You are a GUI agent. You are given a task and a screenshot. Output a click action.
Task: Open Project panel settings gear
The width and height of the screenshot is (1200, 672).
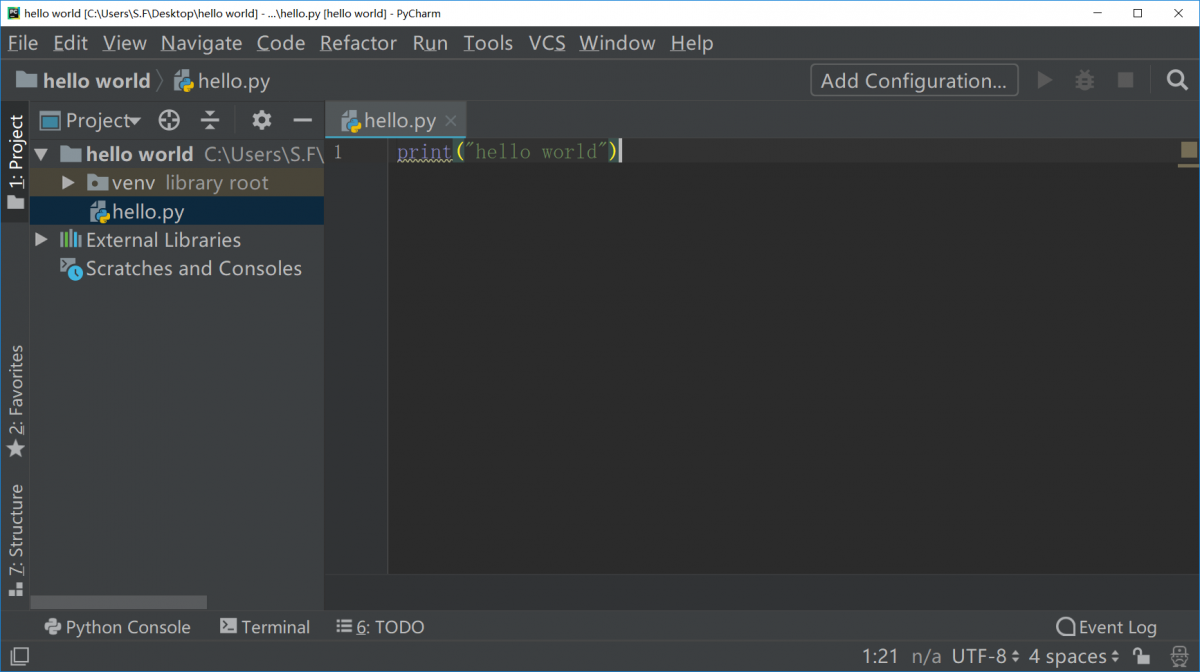point(262,120)
